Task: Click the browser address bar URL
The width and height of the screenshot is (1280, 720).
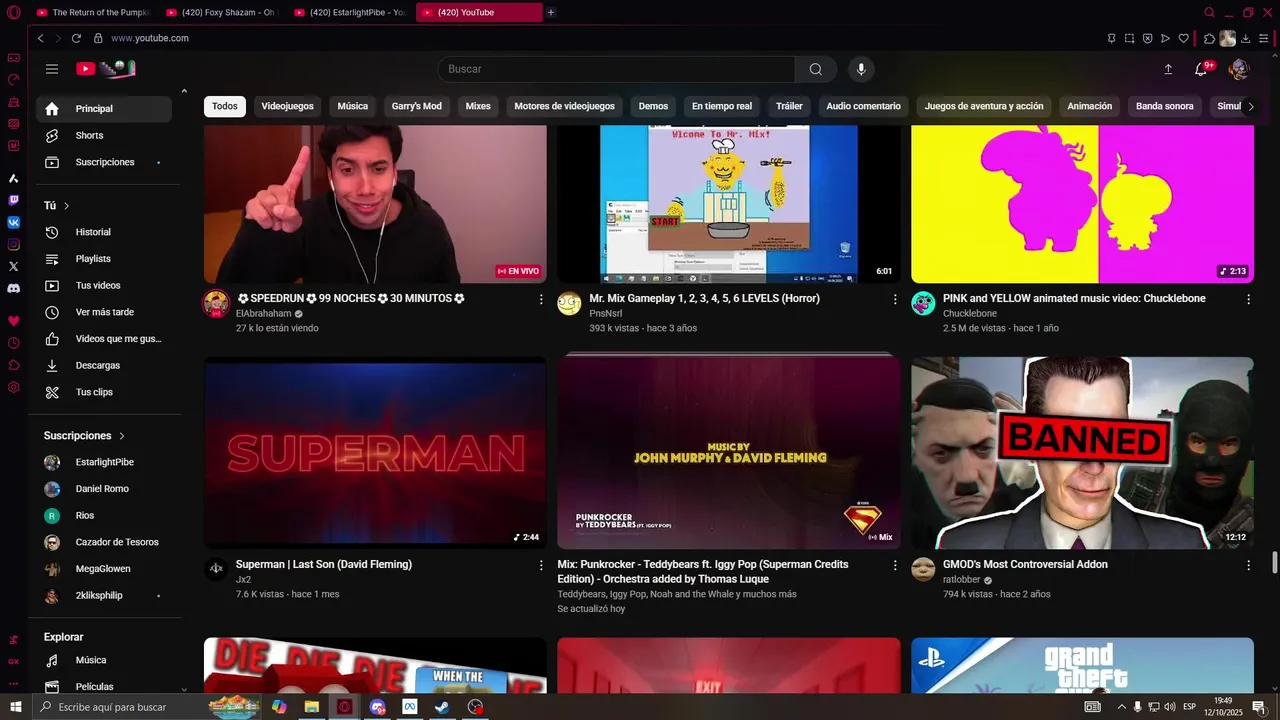Action: (150, 38)
